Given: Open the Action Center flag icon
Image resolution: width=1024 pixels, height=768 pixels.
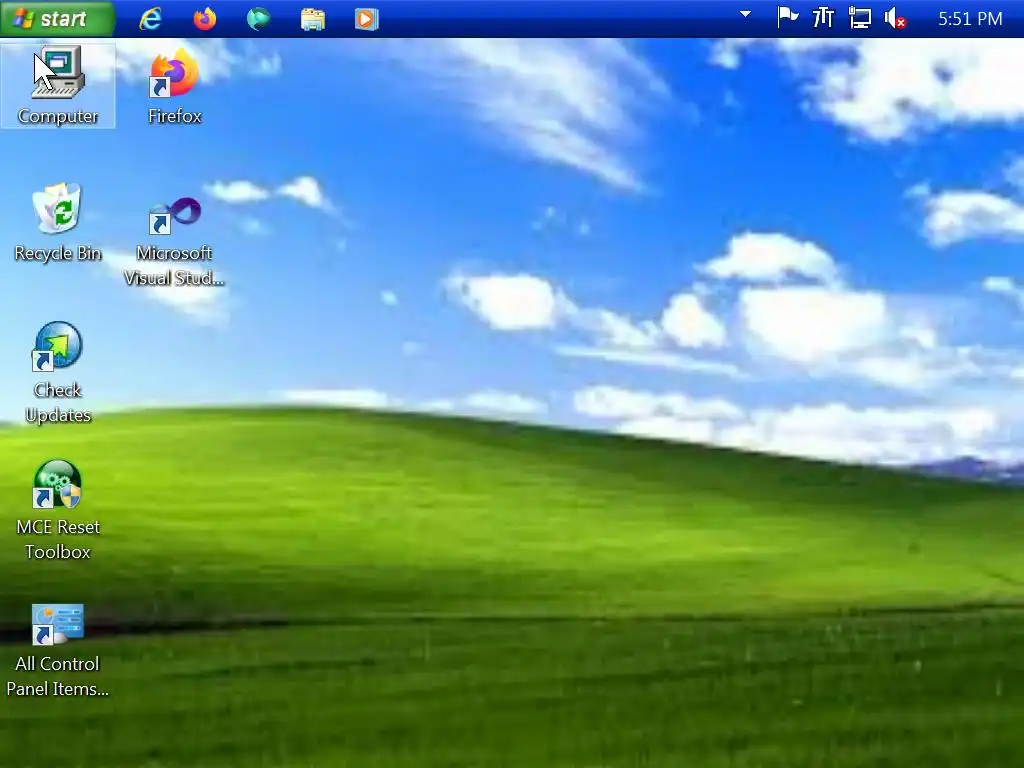Looking at the screenshot, I should click(x=788, y=18).
